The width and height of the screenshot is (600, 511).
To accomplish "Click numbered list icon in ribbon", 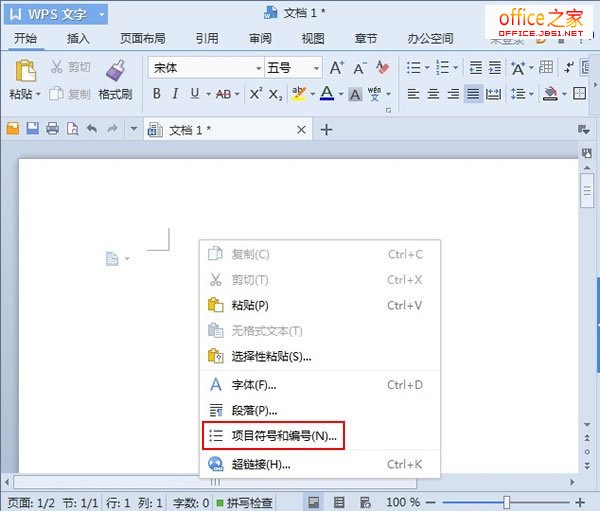I will (x=442, y=68).
